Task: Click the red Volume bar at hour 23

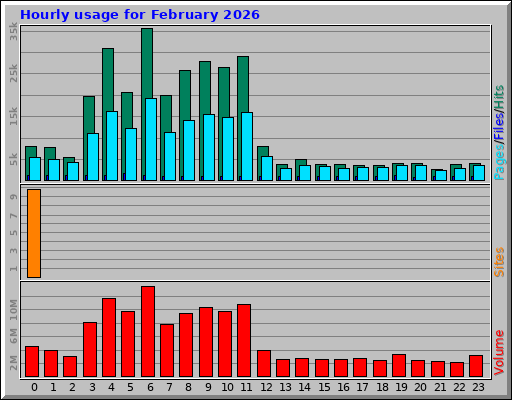Action: [x=476, y=366]
